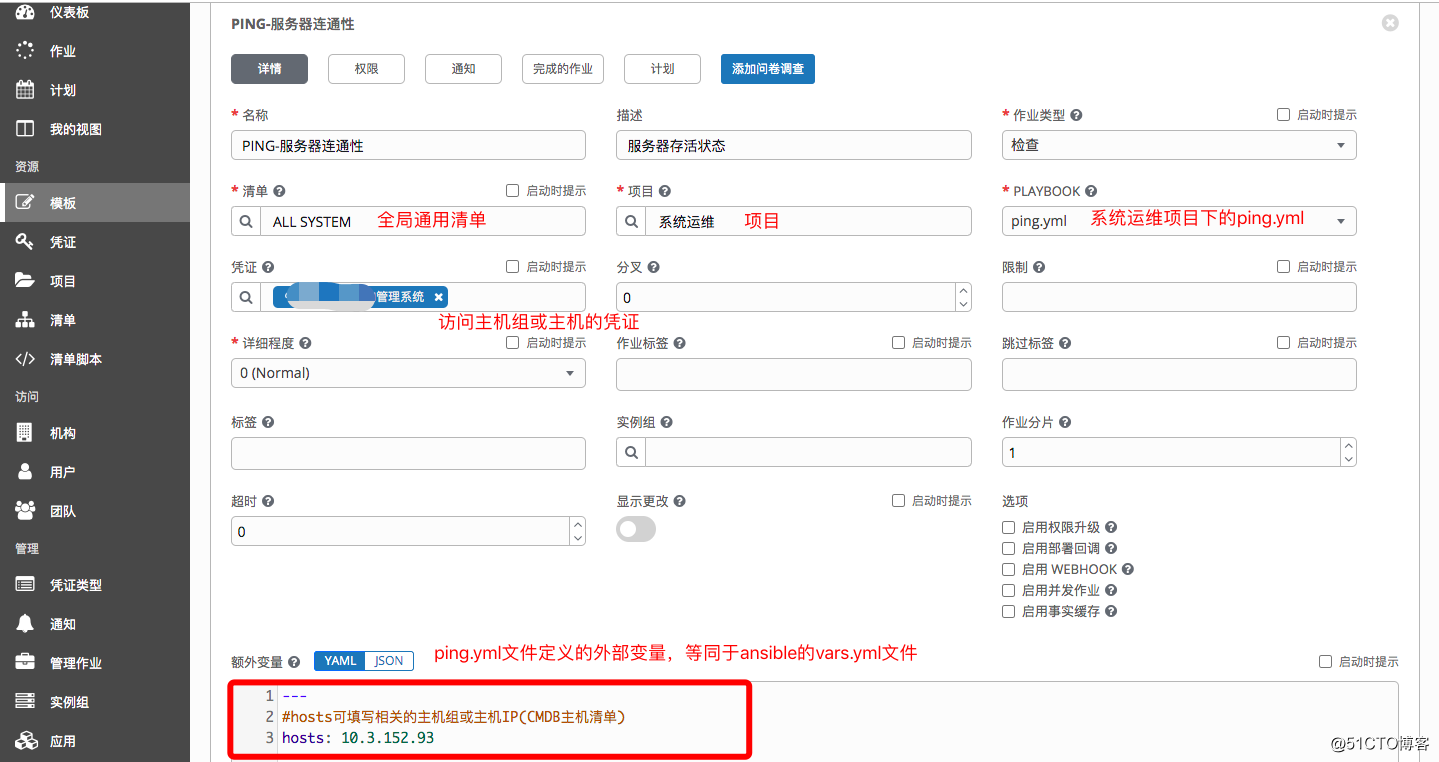Click the 项目 folder icon in sidebar
This screenshot has height=762, width=1439.
(25, 281)
